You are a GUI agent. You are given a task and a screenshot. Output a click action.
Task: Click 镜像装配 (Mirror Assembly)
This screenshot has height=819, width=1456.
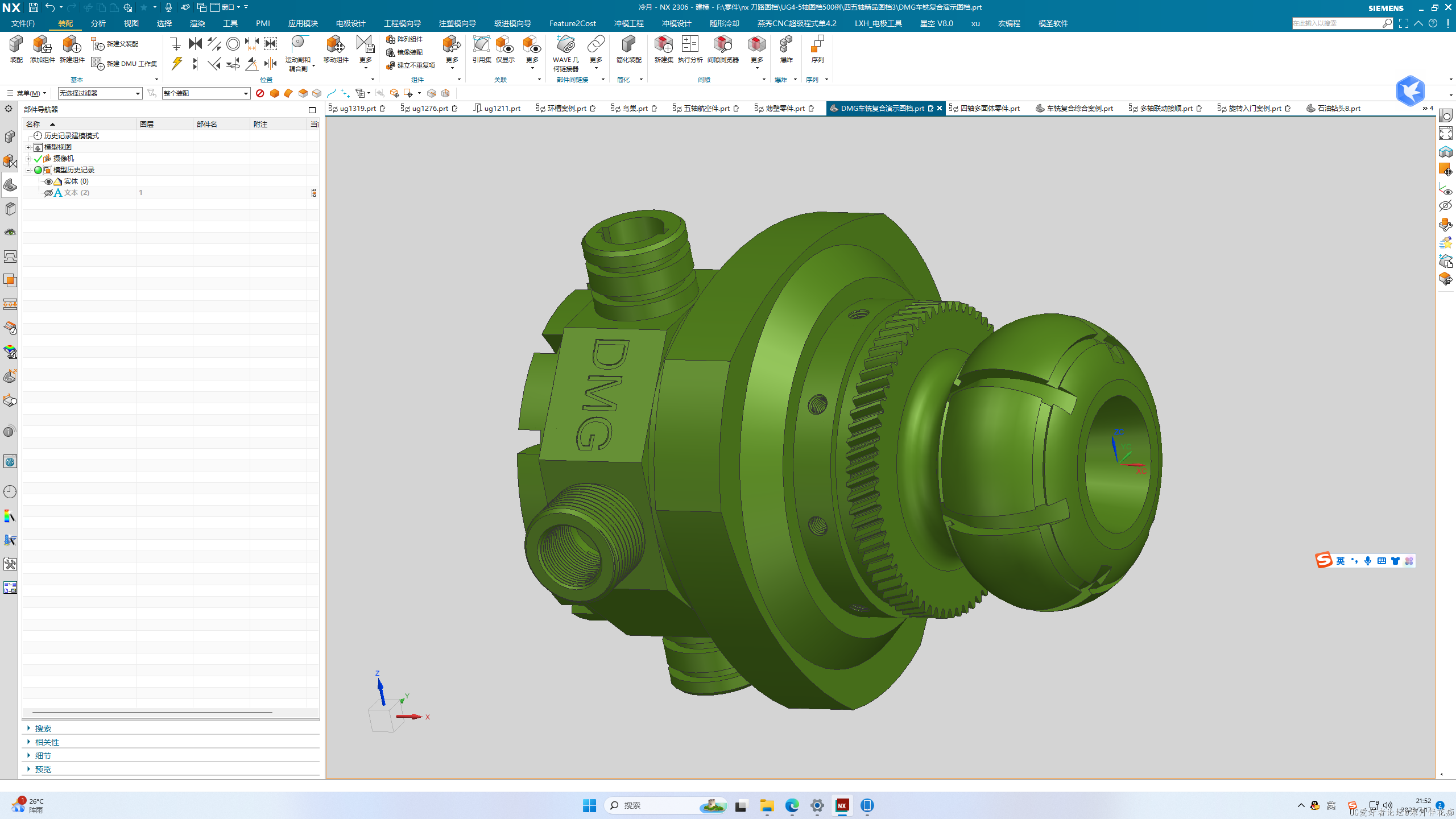[x=404, y=52]
